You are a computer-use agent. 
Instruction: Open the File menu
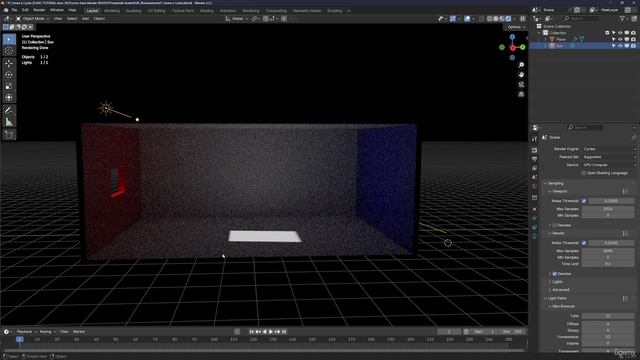14,10
